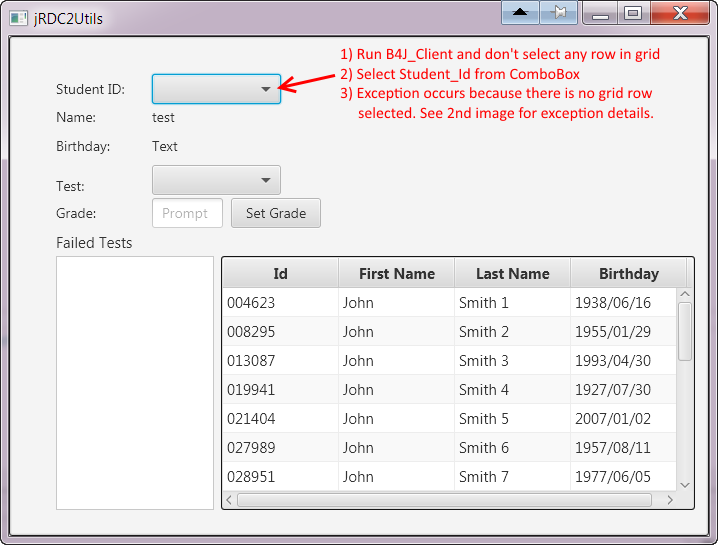The image size is (718, 545).
Task: Click the Smith 5 last name cell
Action: coord(512,418)
